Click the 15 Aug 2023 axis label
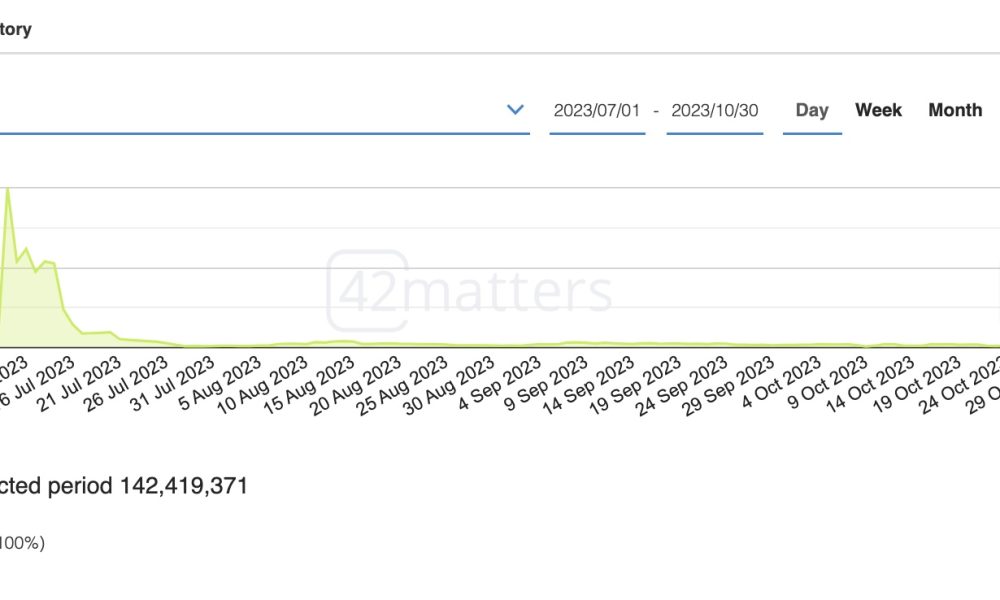Image resolution: width=1000 pixels, height=600 pixels. tap(309, 384)
